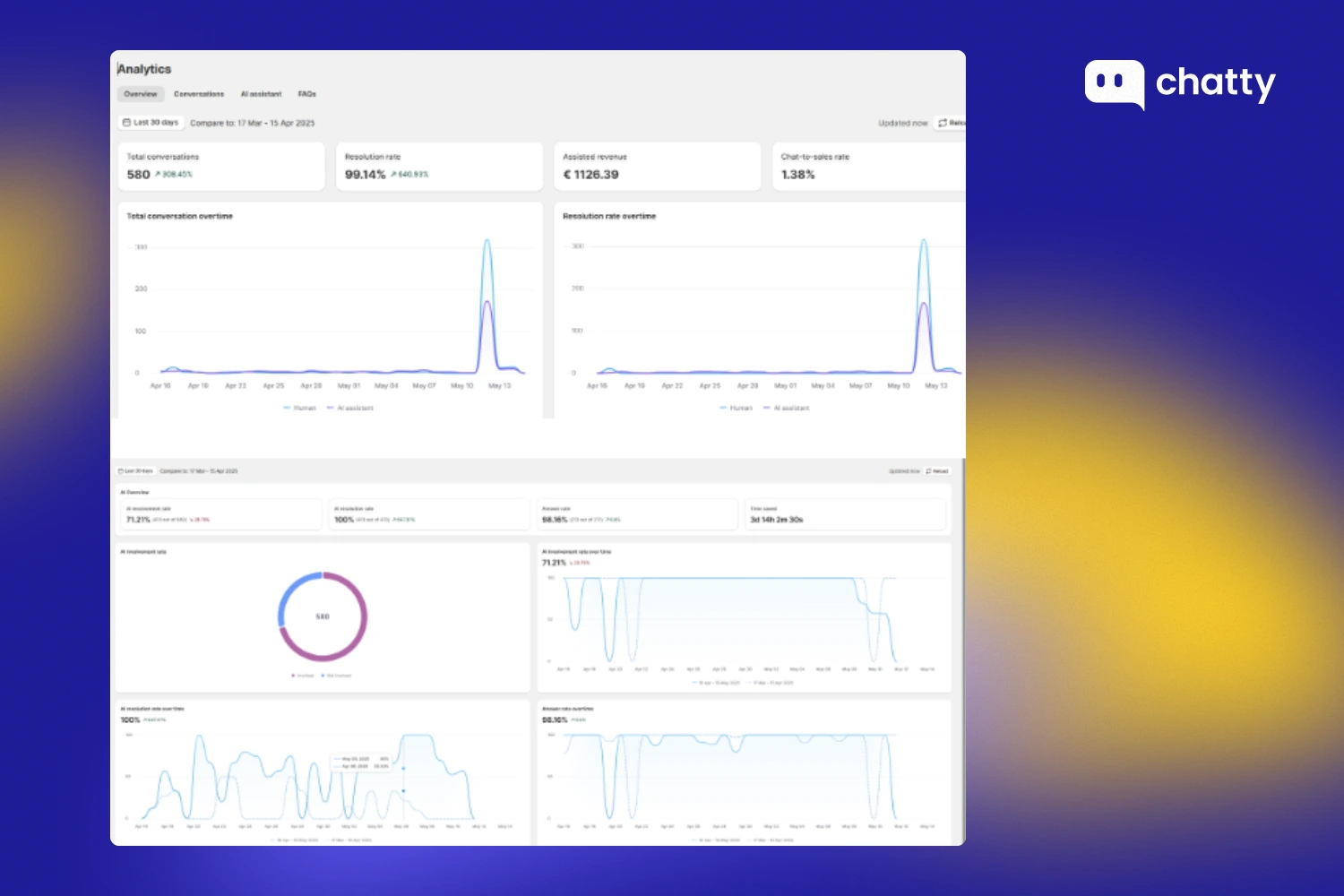Image resolution: width=1344 pixels, height=896 pixels.
Task: Click the Assisted revenue value € 1126.39
Action: (x=590, y=175)
